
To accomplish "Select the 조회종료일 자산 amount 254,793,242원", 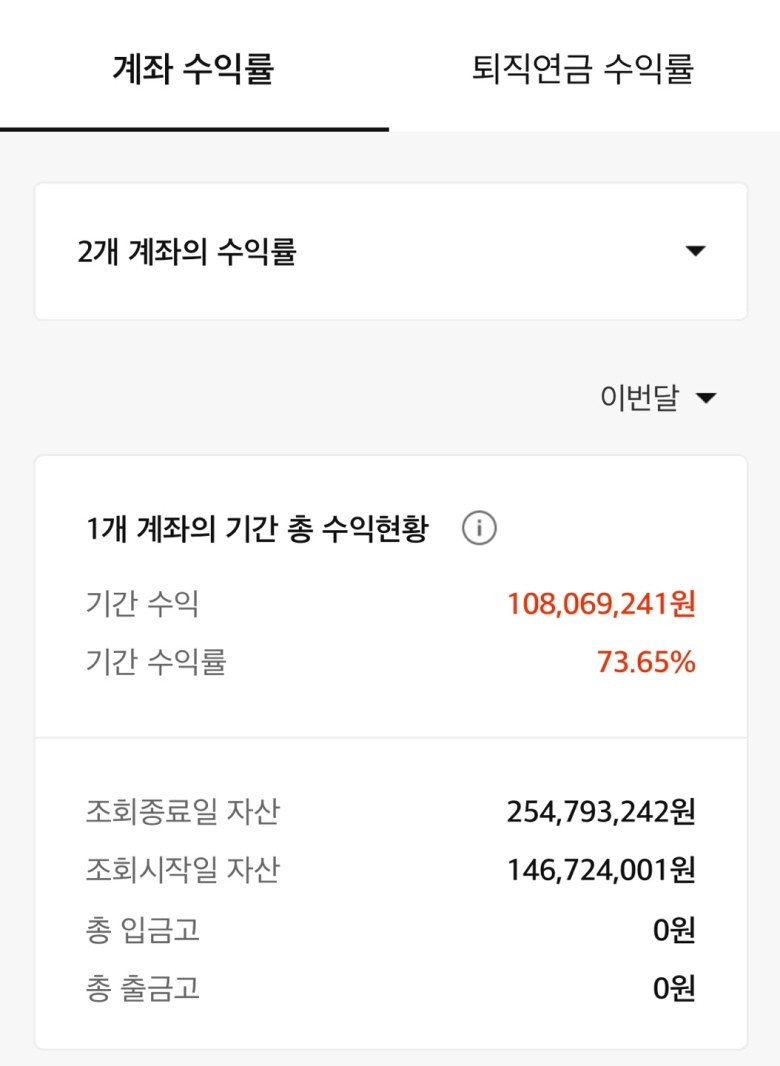I will click(601, 812).
